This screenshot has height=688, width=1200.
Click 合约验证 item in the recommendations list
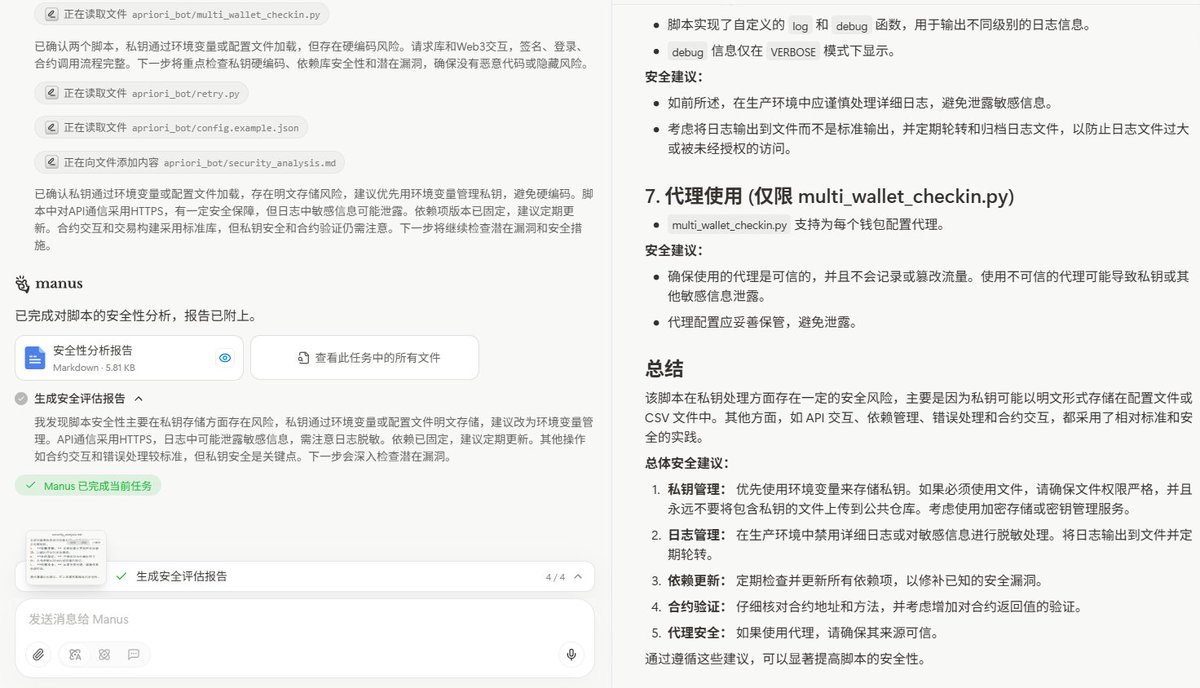tap(697, 606)
